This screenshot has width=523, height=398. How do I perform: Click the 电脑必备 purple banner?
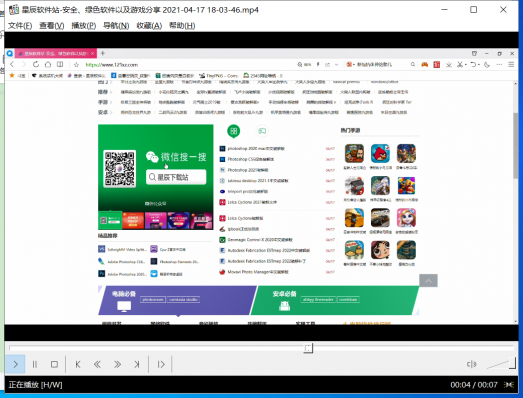(177, 300)
